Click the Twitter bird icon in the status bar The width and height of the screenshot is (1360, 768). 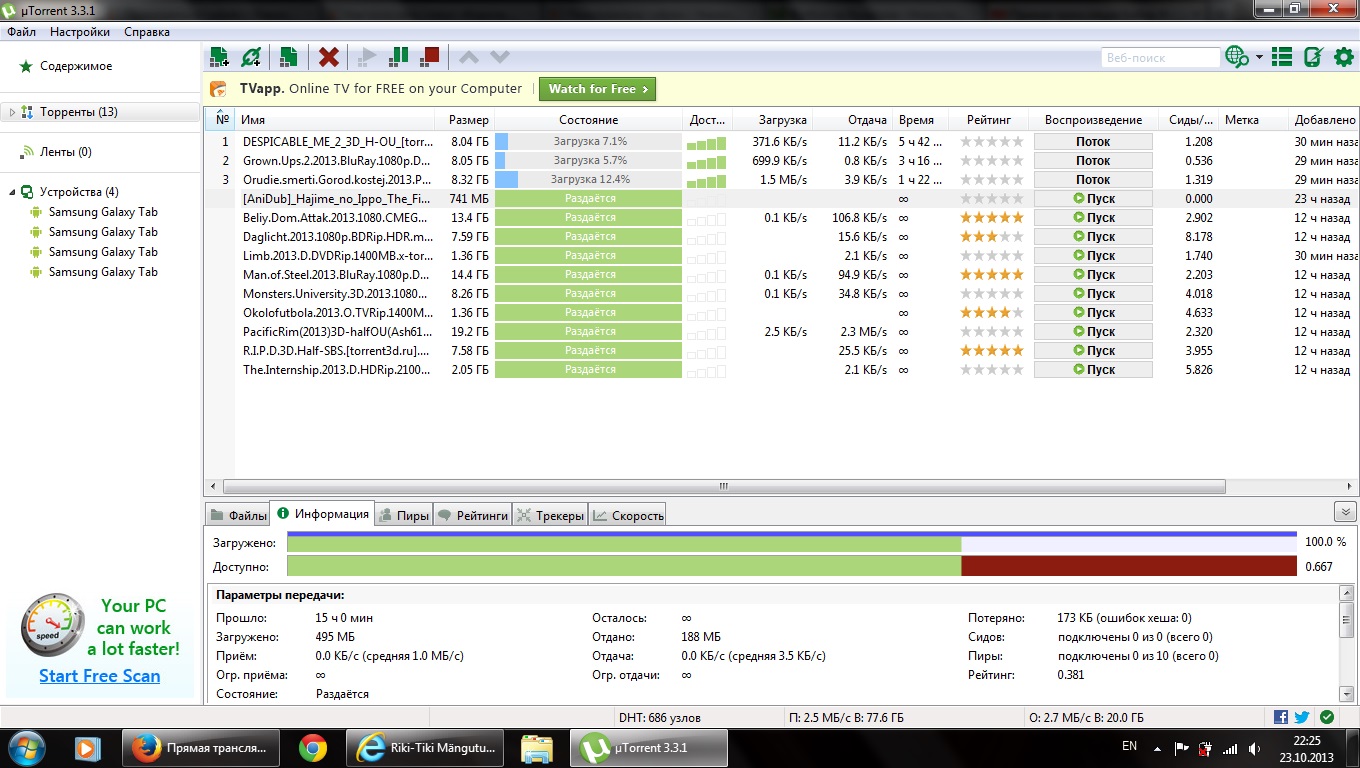[1301, 717]
